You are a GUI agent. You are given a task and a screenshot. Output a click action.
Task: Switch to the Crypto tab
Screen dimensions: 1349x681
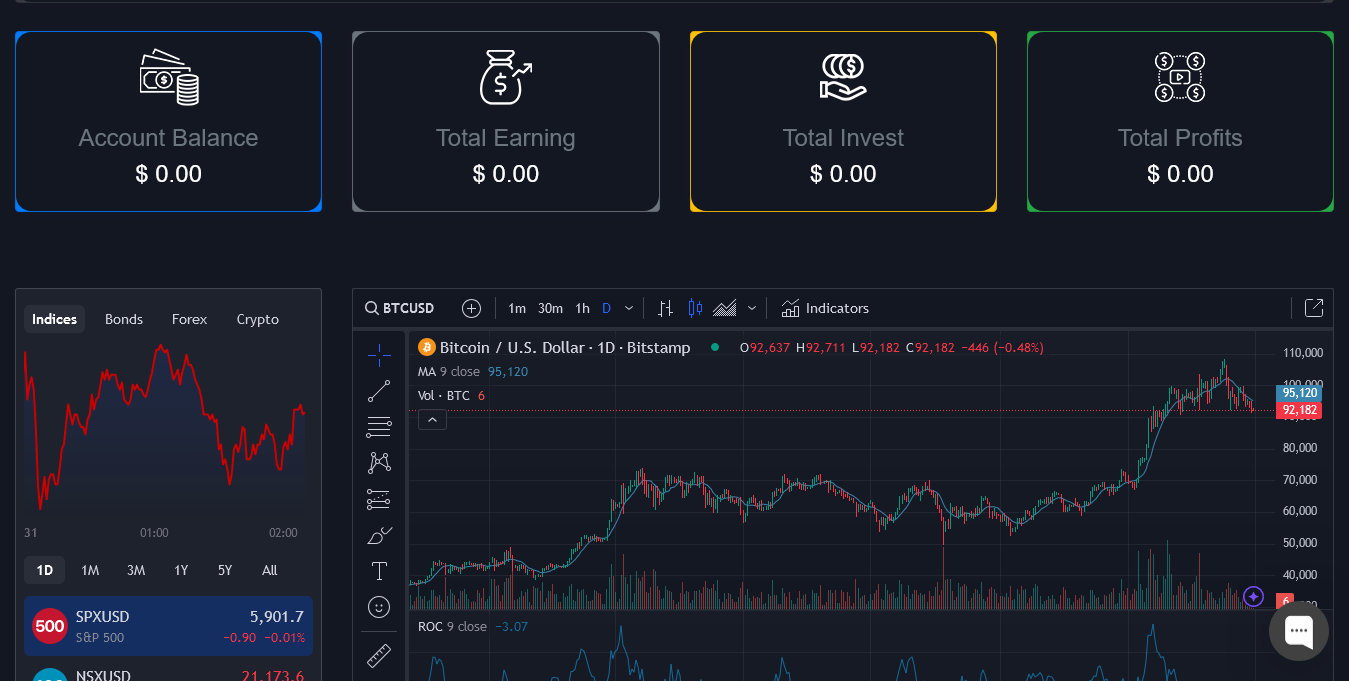tap(257, 319)
